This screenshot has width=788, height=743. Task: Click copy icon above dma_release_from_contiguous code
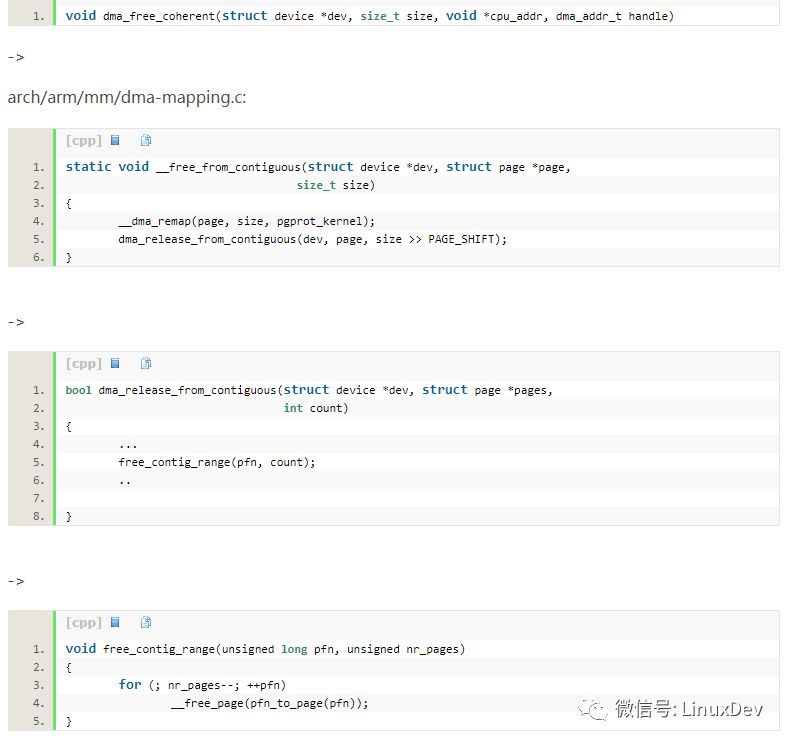146,364
